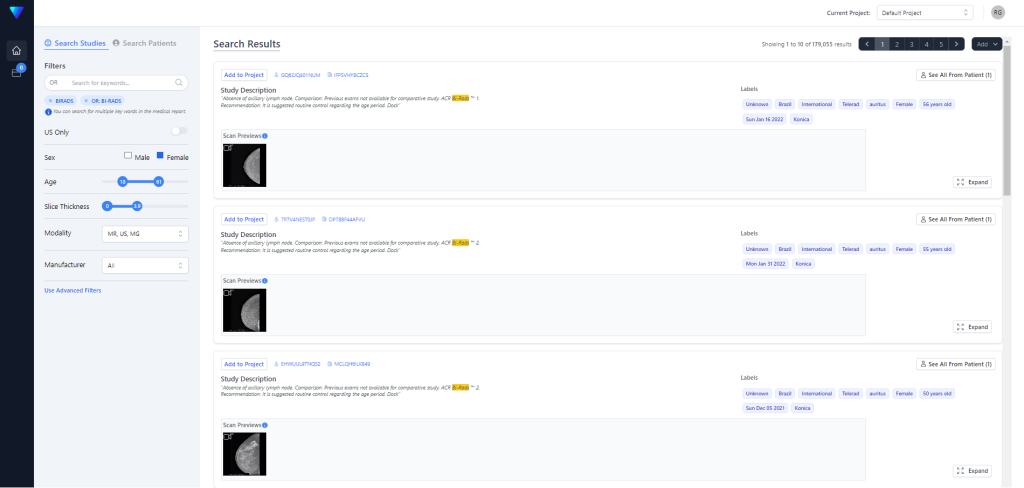Open the Manufacturer dropdown

tap(144, 265)
